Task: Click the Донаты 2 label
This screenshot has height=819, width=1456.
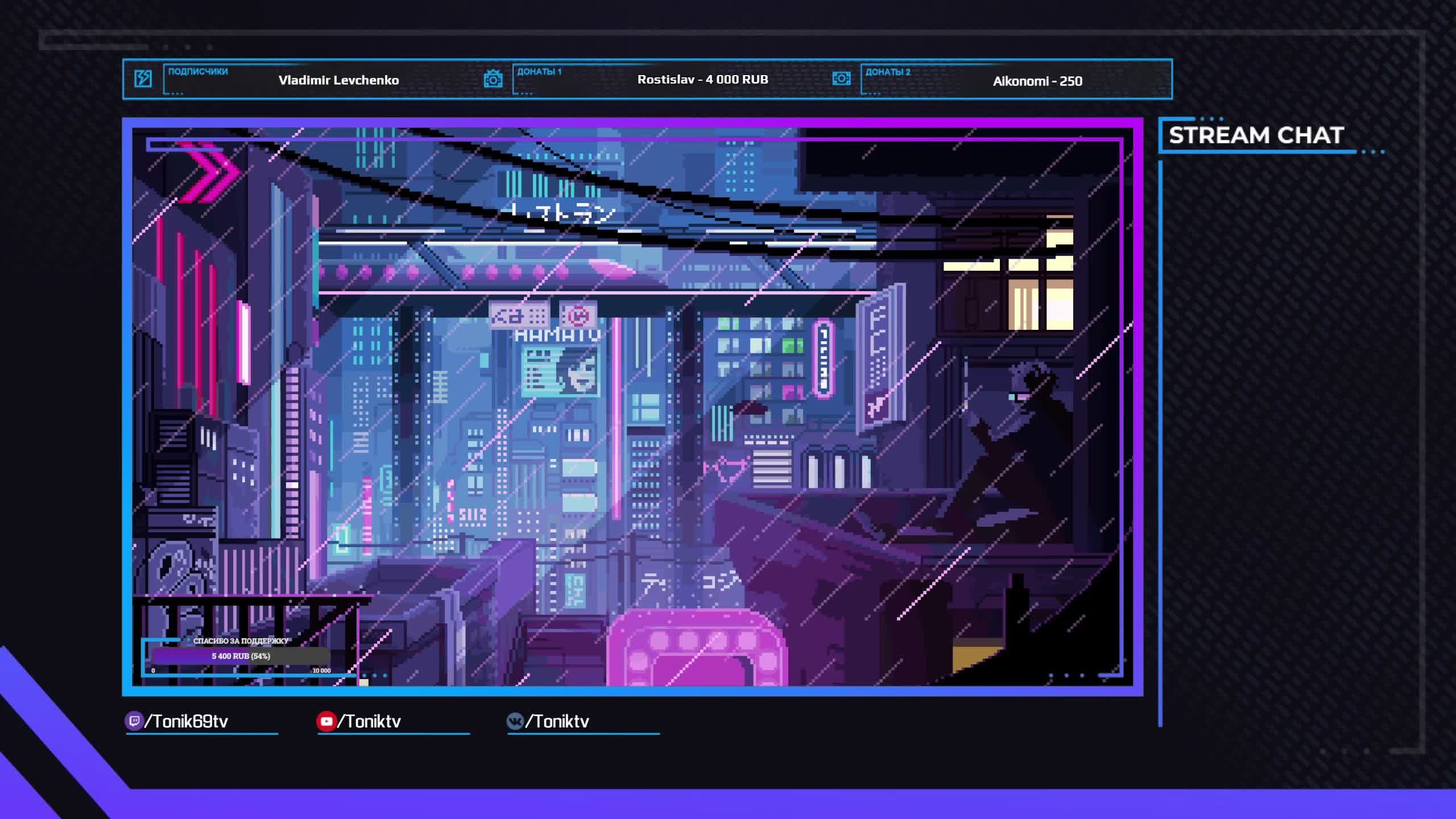Action: (888, 72)
